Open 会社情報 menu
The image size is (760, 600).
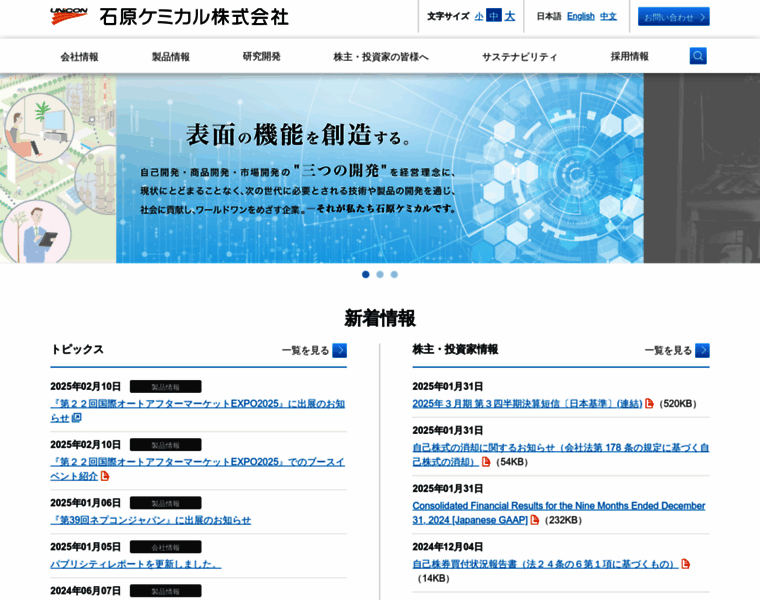[79, 57]
